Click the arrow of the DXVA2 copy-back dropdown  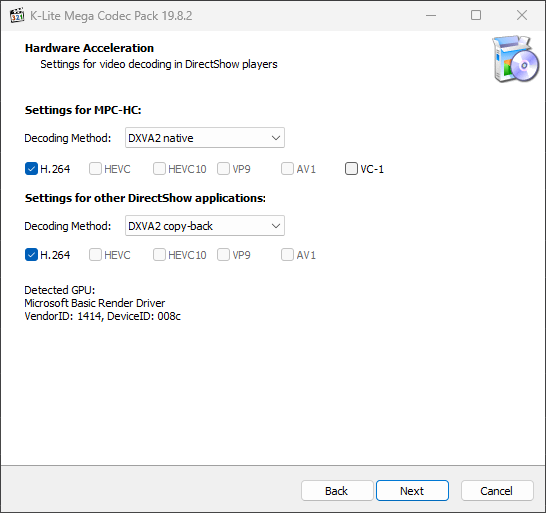click(x=276, y=226)
